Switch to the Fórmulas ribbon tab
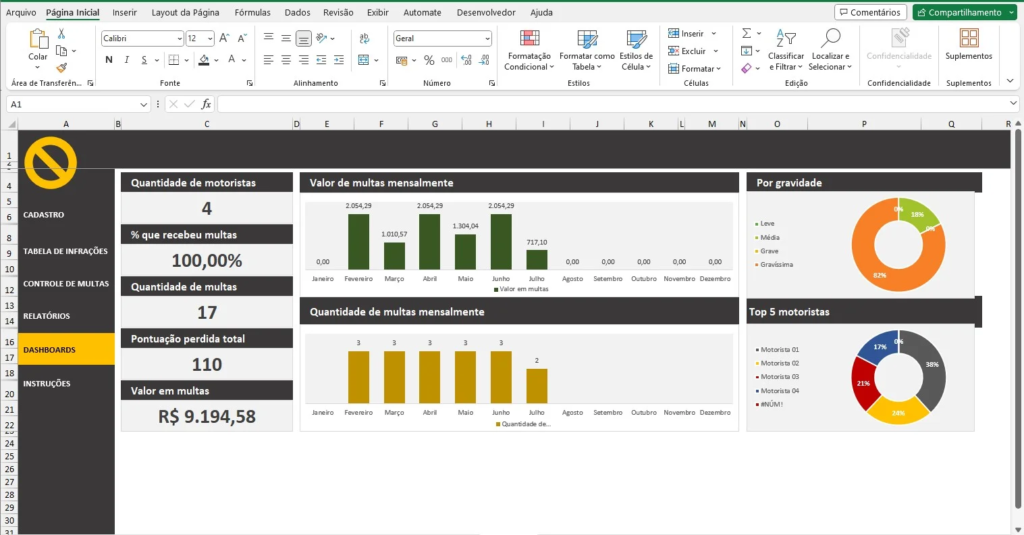1024x535 pixels. click(252, 13)
